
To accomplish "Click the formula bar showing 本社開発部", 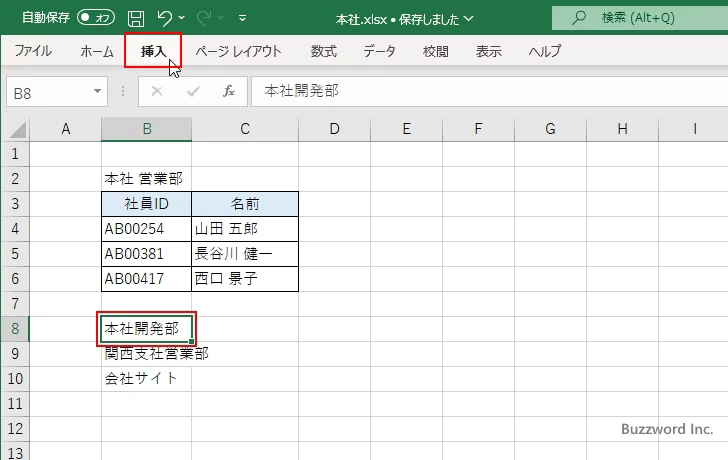I will coord(489,91).
